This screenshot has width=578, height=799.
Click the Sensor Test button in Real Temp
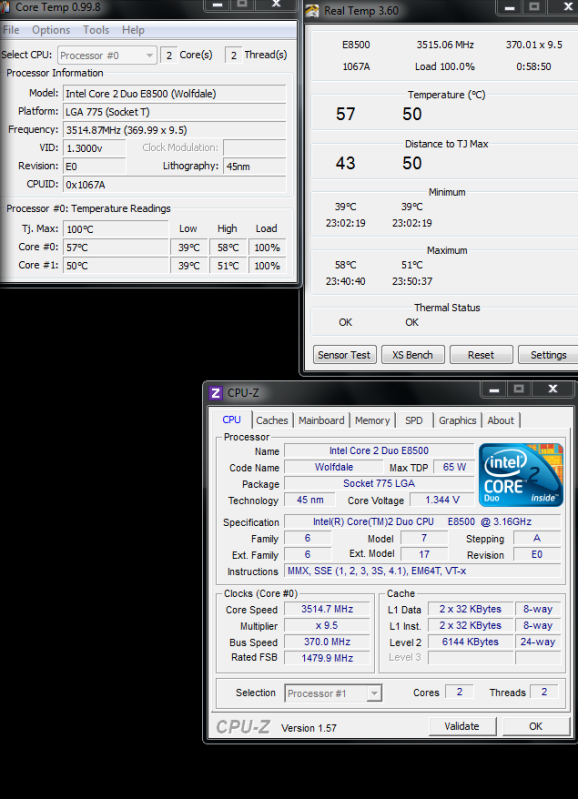(344, 355)
